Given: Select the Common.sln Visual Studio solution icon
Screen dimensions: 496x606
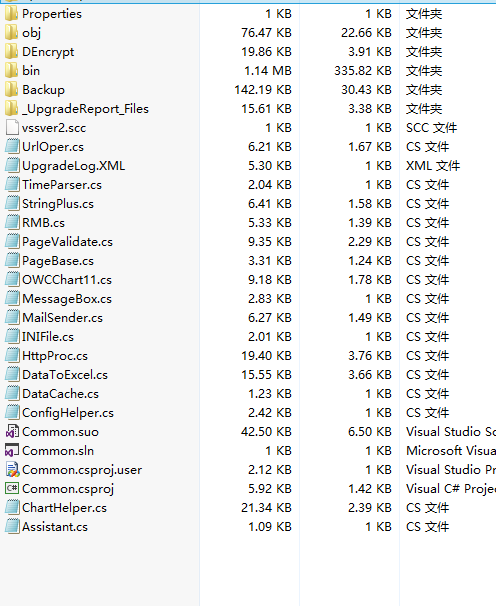Looking at the screenshot, I should pos(12,451).
